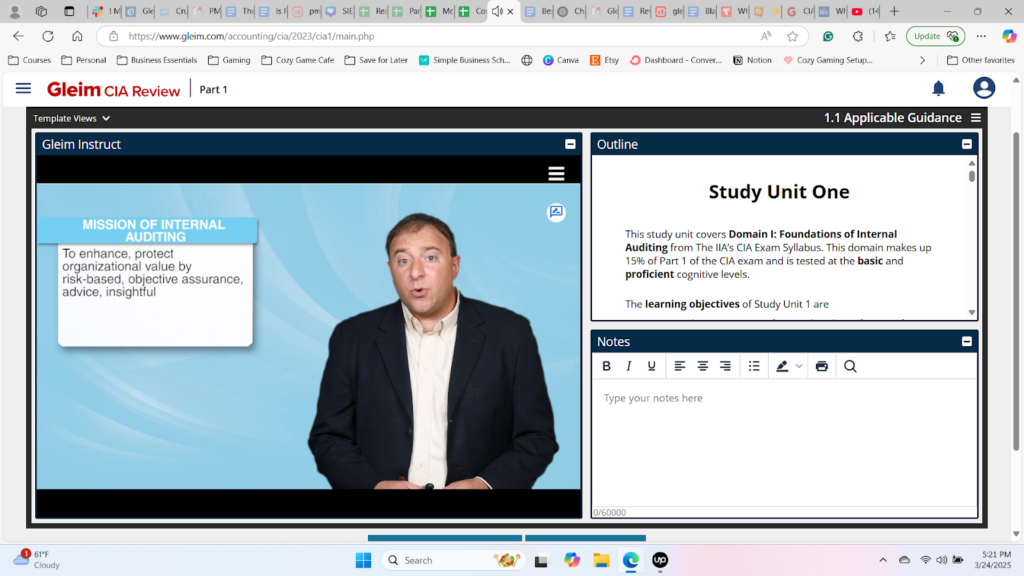The height and width of the screenshot is (576, 1024).
Task: Apply bold formatting in the Notes toolbar
Action: click(x=607, y=366)
